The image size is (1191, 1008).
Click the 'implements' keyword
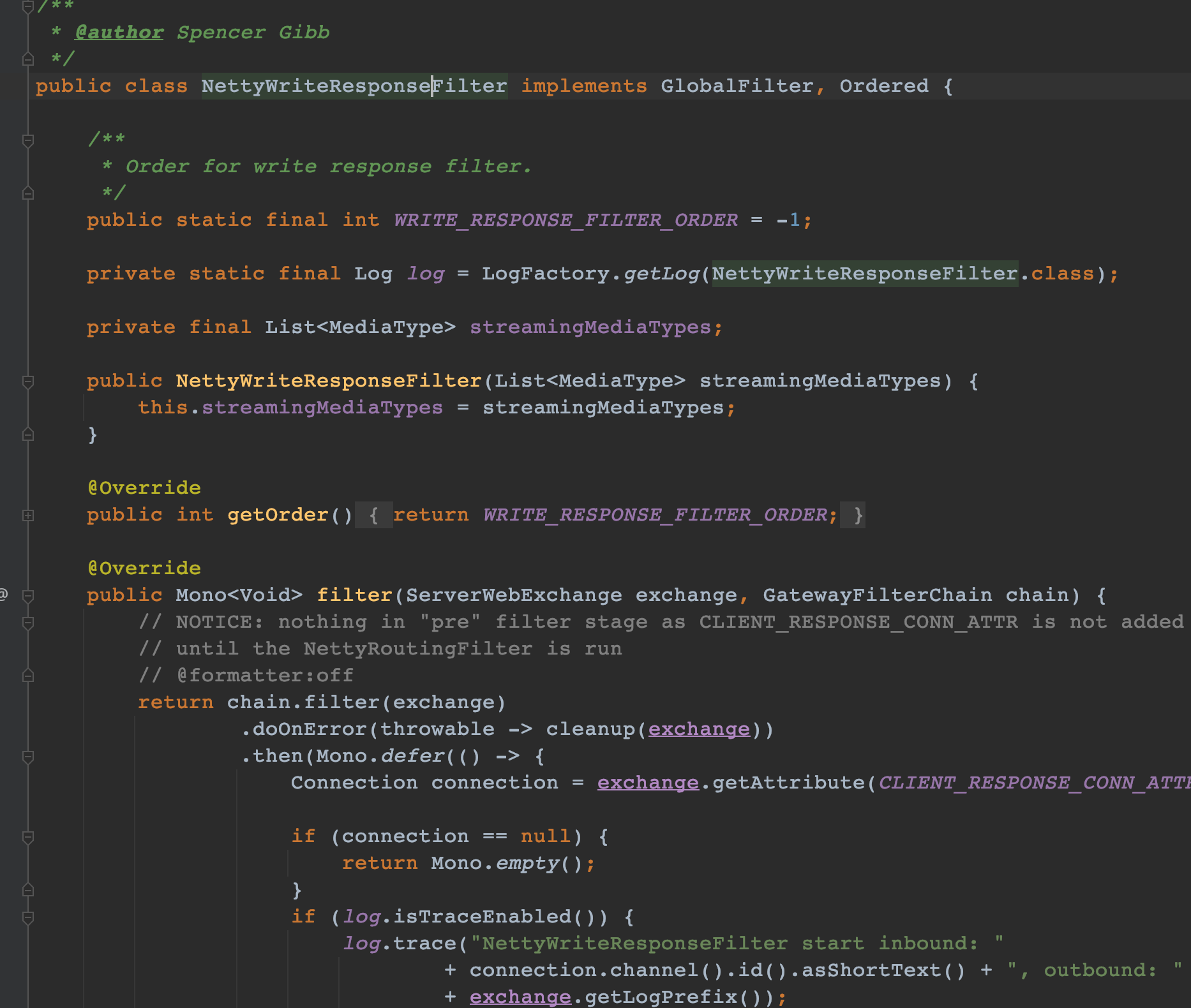pyautogui.click(x=584, y=86)
